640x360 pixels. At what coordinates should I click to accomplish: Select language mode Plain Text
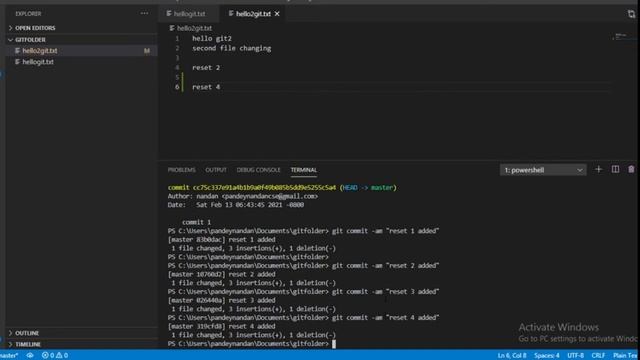coord(625,356)
